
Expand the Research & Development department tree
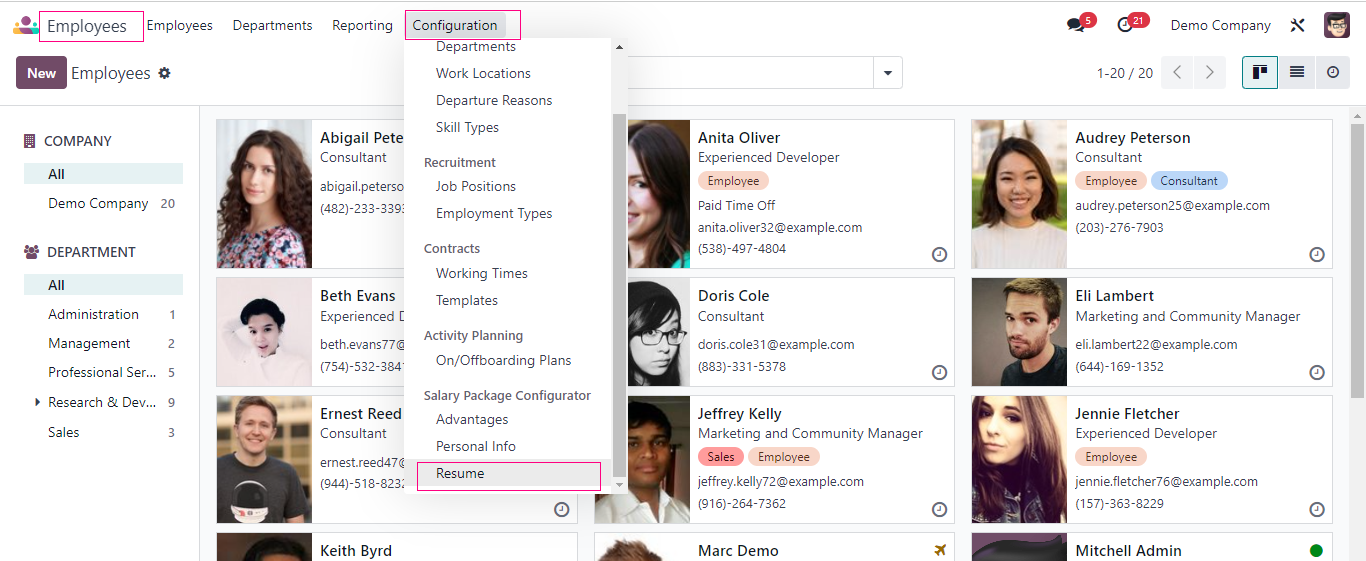pyautogui.click(x=38, y=402)
